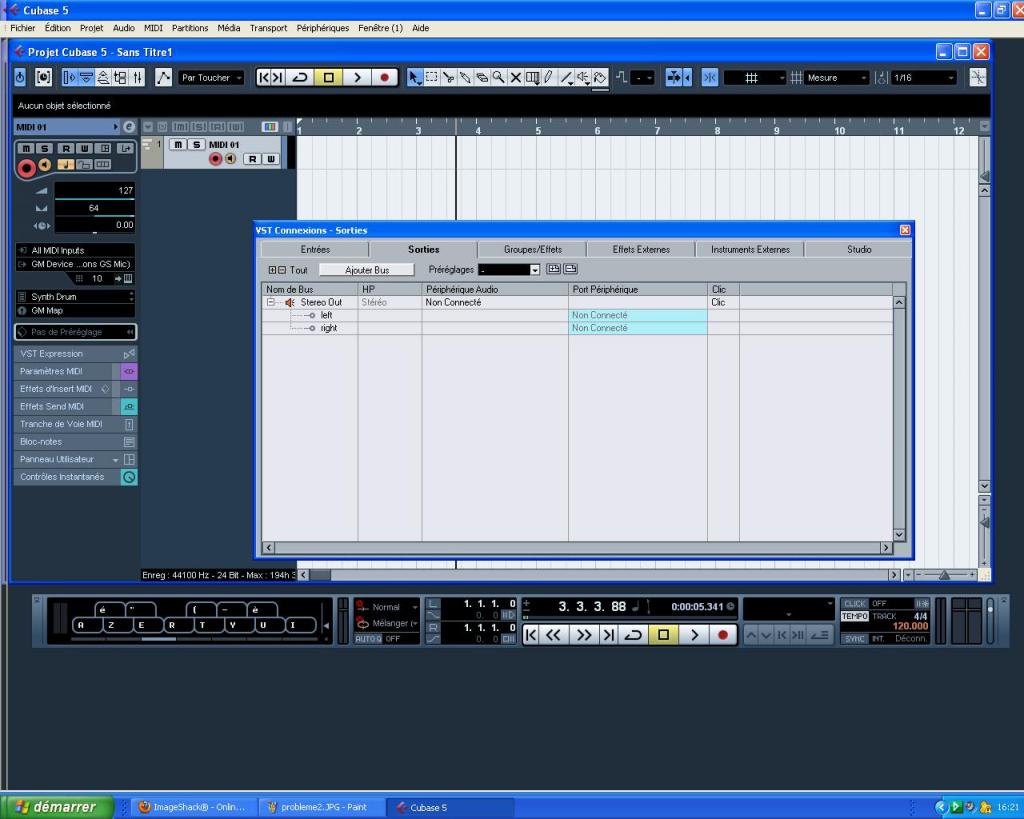This screenshot has height=819, width=1024.
Task: Click the Edit 'e' button on MIDI 01 inspector
Action: tap(129, 127)
